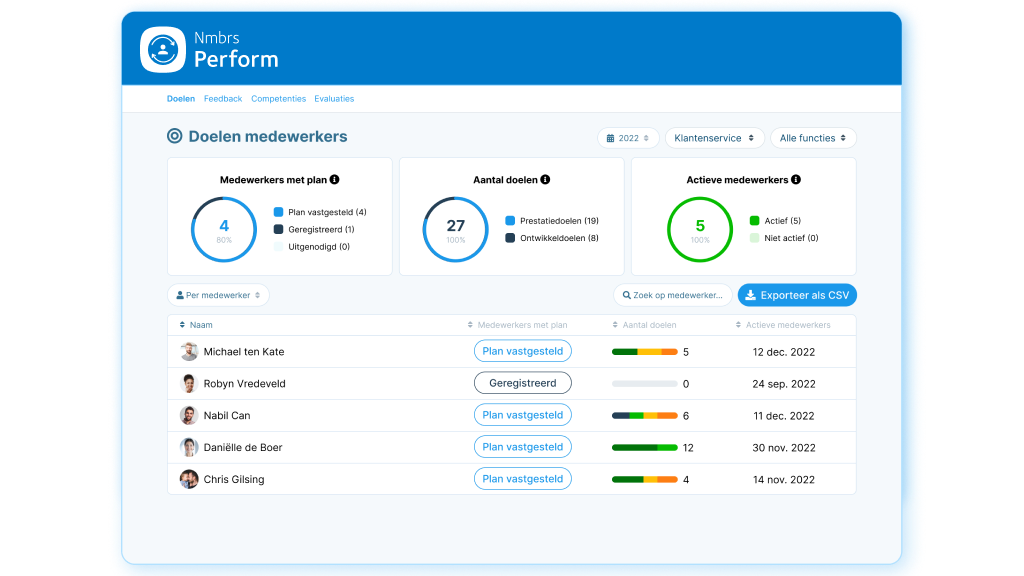Click the download icon on Exporteer als CSV

(x=749, y=295)
